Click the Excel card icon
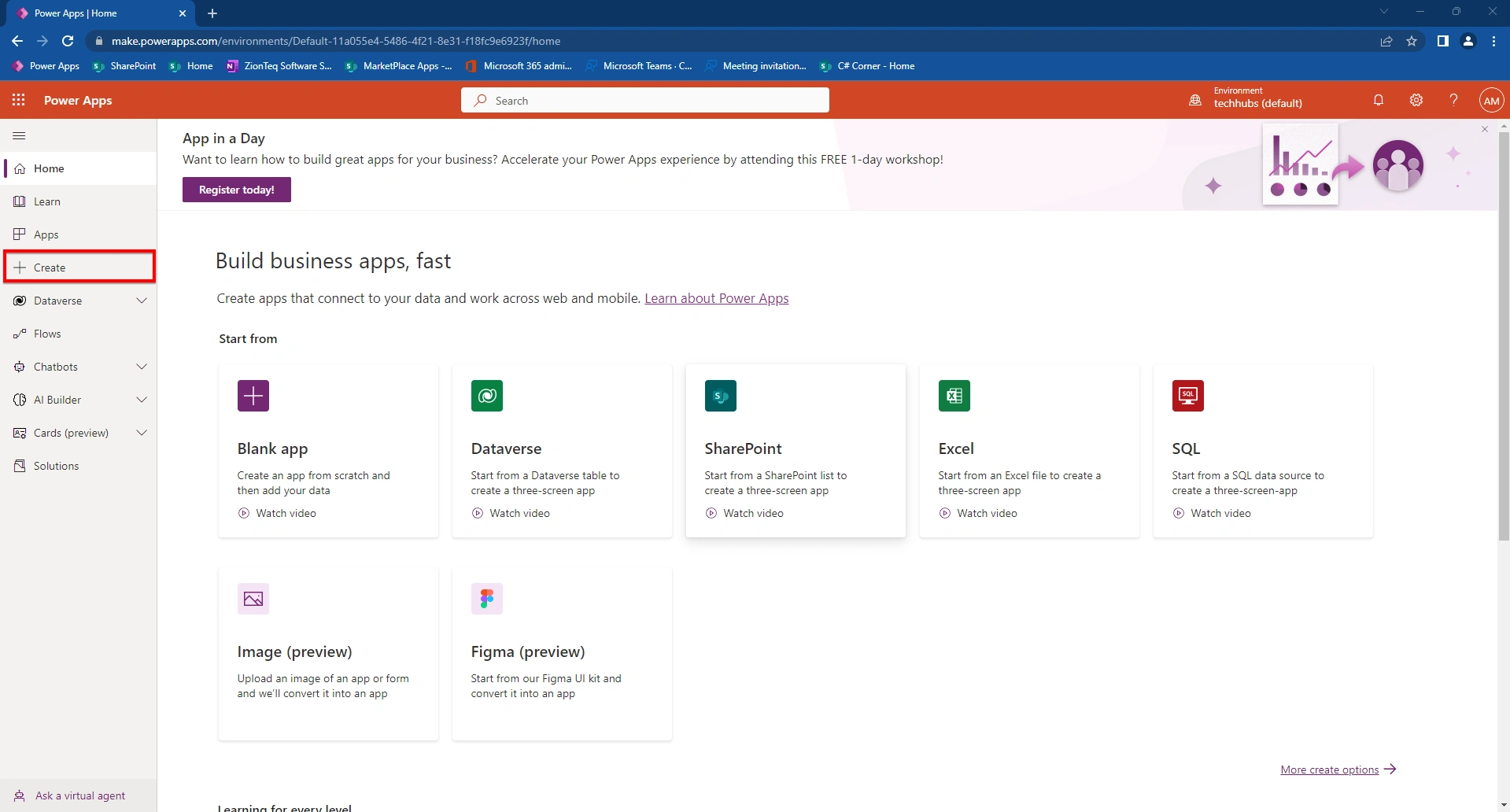 tap(954, 396)
